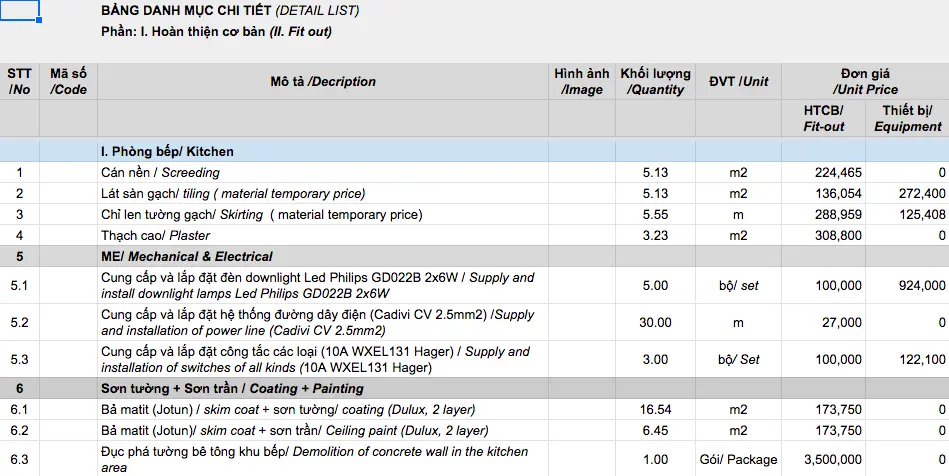This screenshot has width=949, height=476.
Task: Click the 'Mã số /Code' header cell
Action: pos(68,82)
